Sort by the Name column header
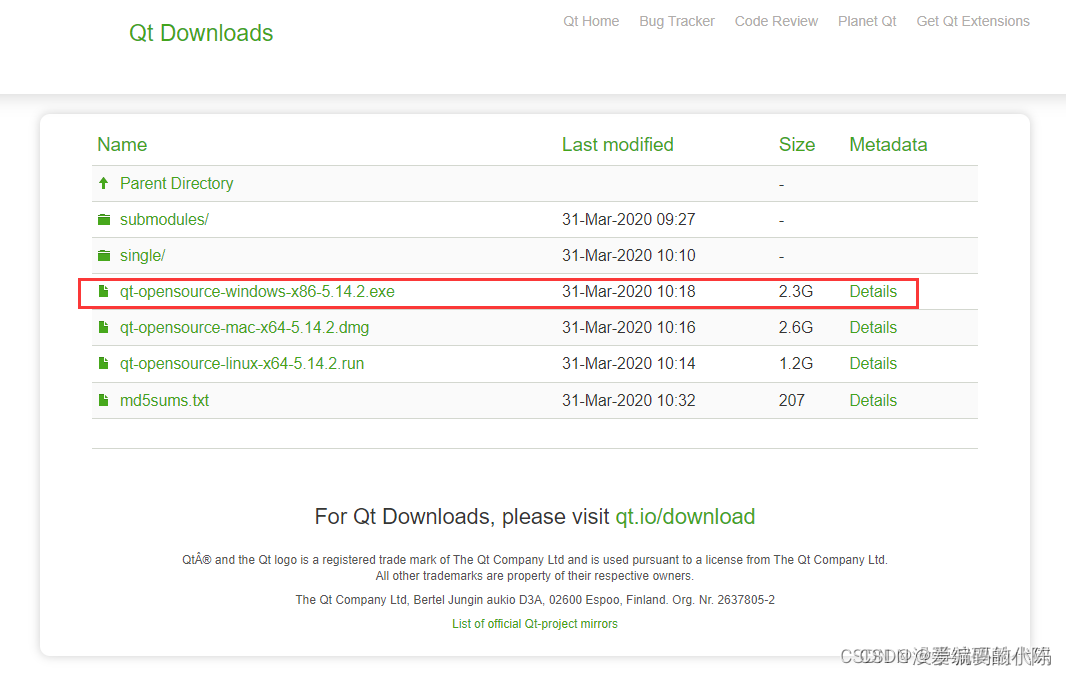The height and width of the screenshot is (675, 1066). 122,144
